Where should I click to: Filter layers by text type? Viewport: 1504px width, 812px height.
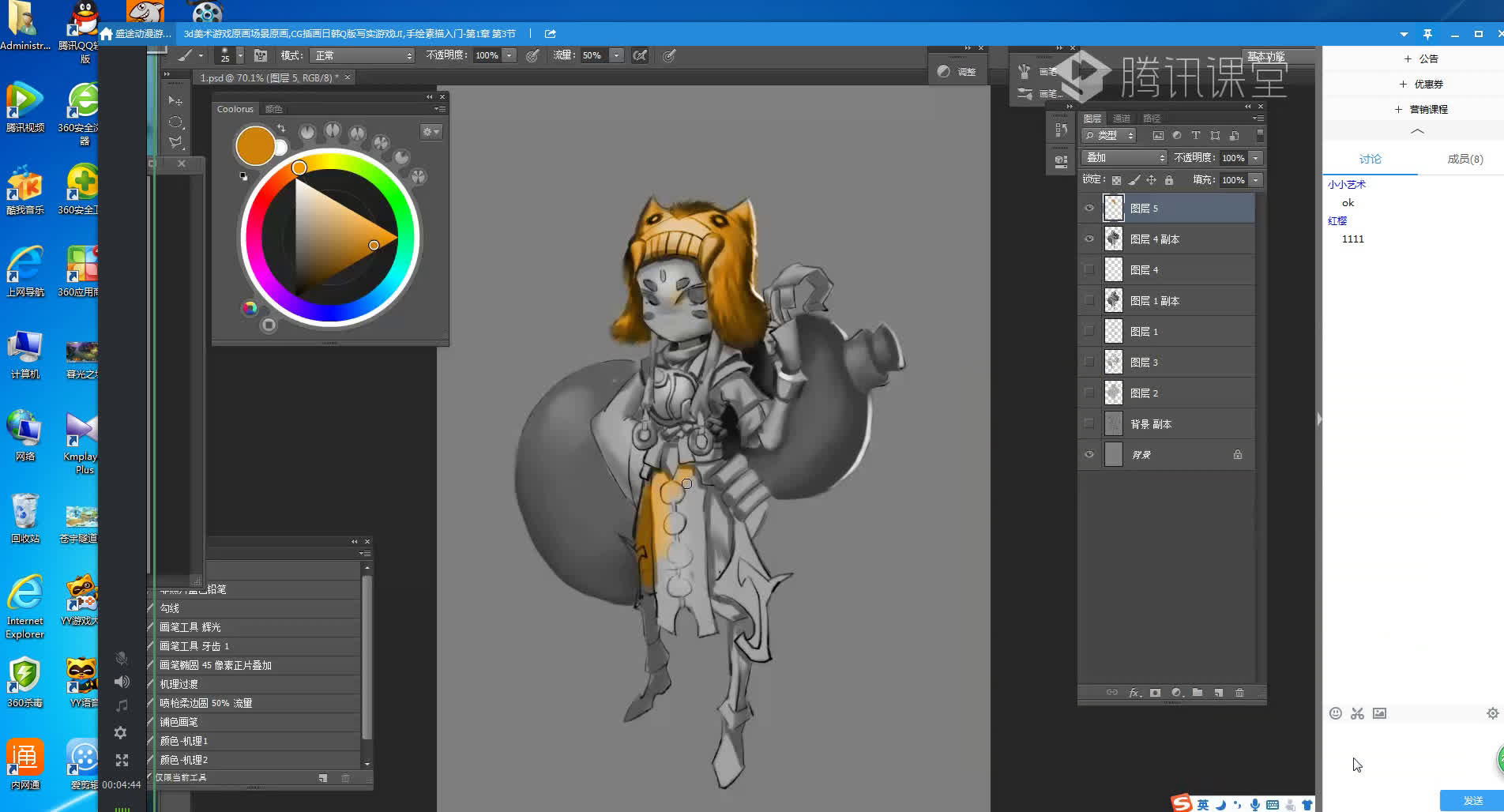click(x=1196, y=135)
